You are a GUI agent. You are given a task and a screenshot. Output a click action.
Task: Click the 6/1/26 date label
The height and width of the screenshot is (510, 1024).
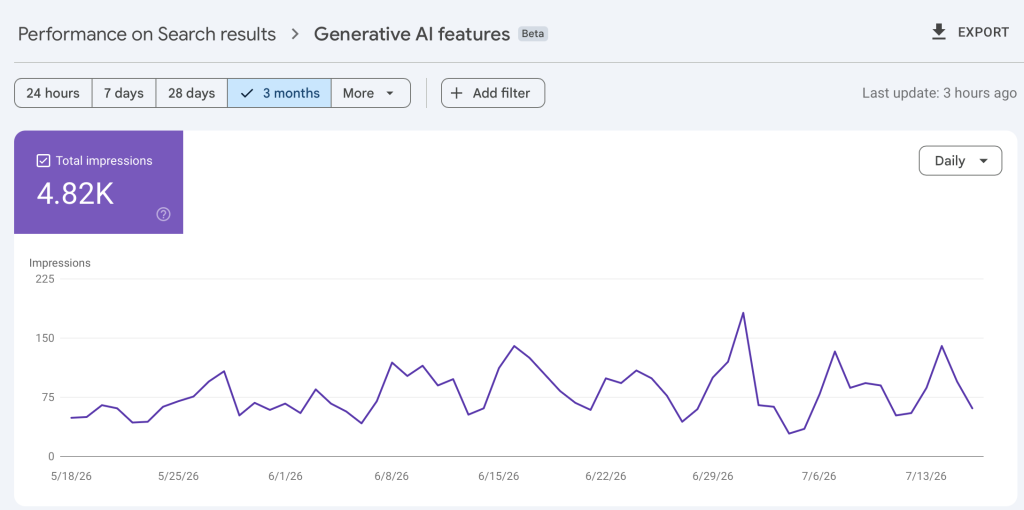(x=285, y=476)
